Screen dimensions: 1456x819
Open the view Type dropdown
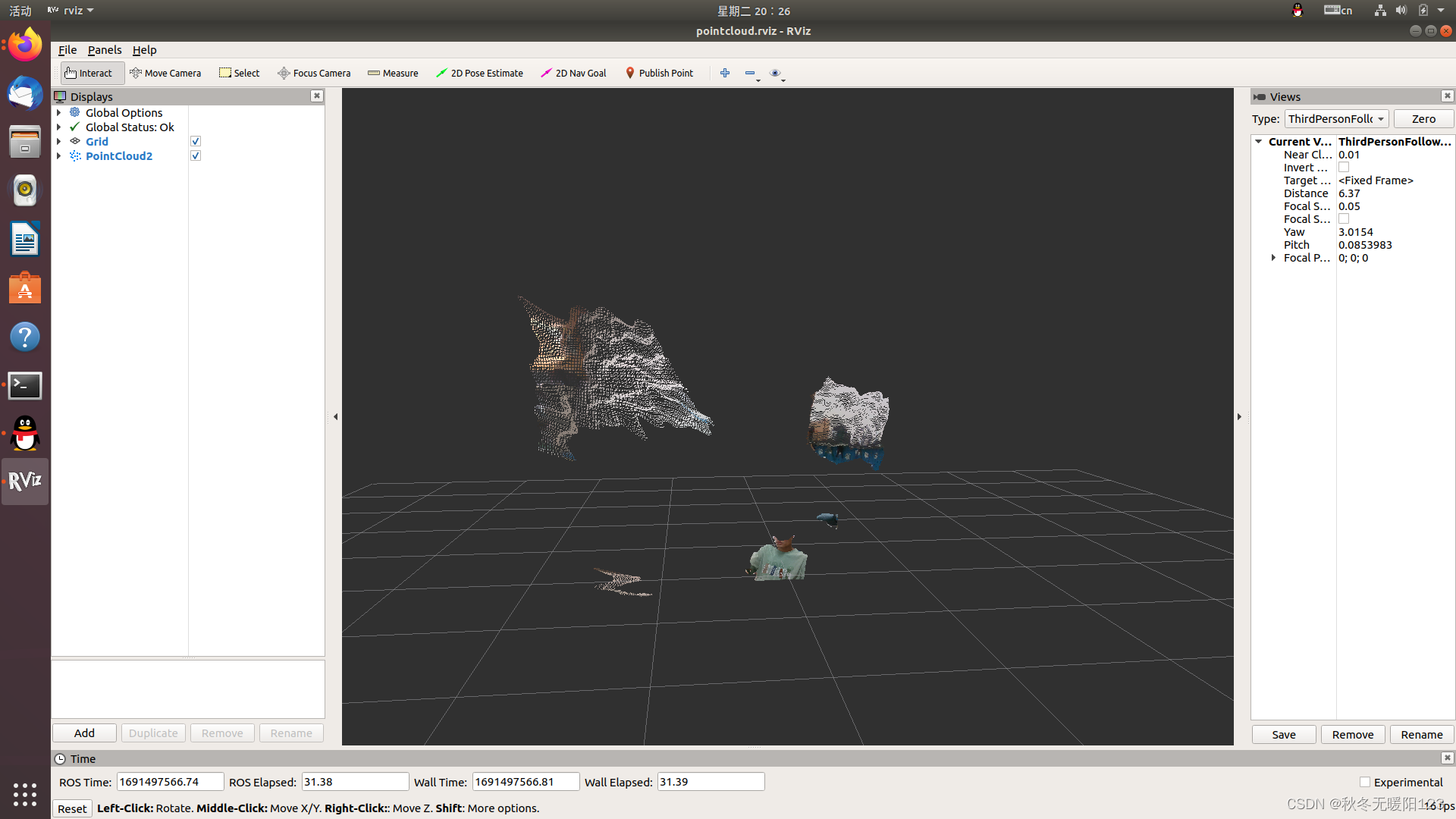point(1336,119)
